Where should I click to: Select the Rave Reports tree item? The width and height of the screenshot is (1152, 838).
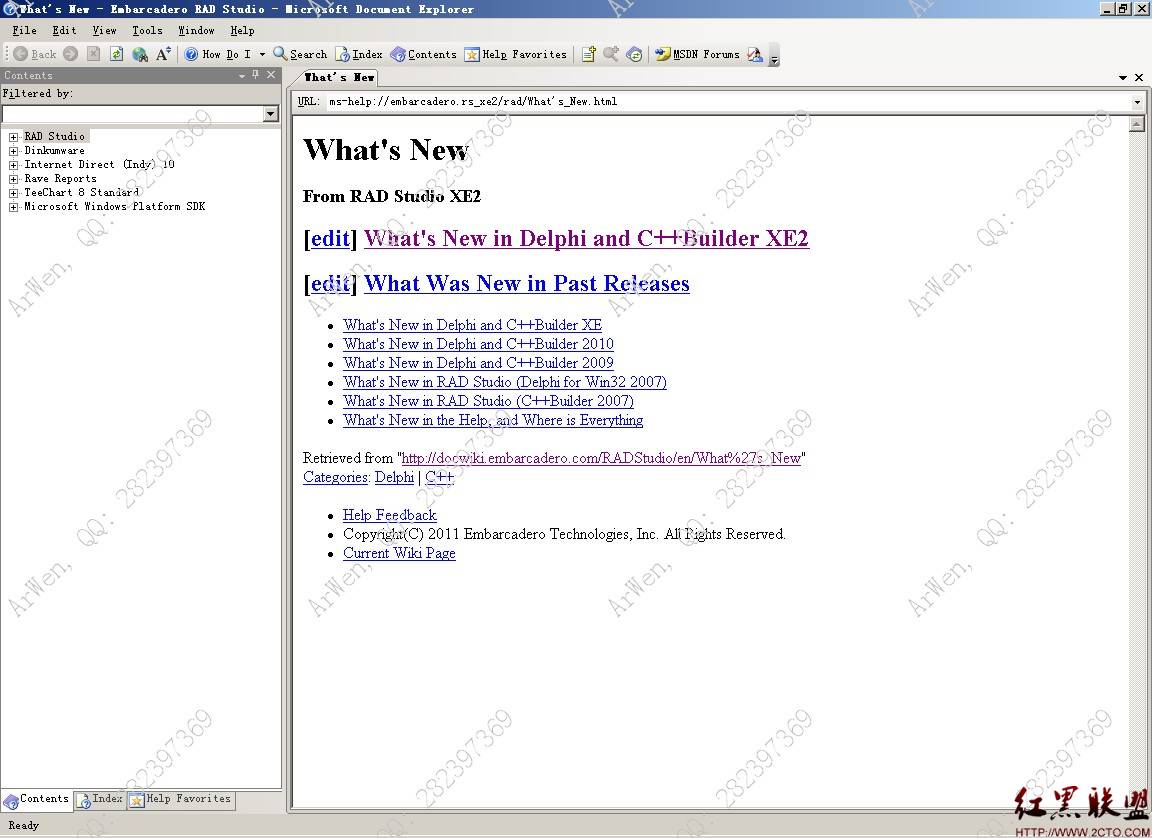(x=60, y=178)
